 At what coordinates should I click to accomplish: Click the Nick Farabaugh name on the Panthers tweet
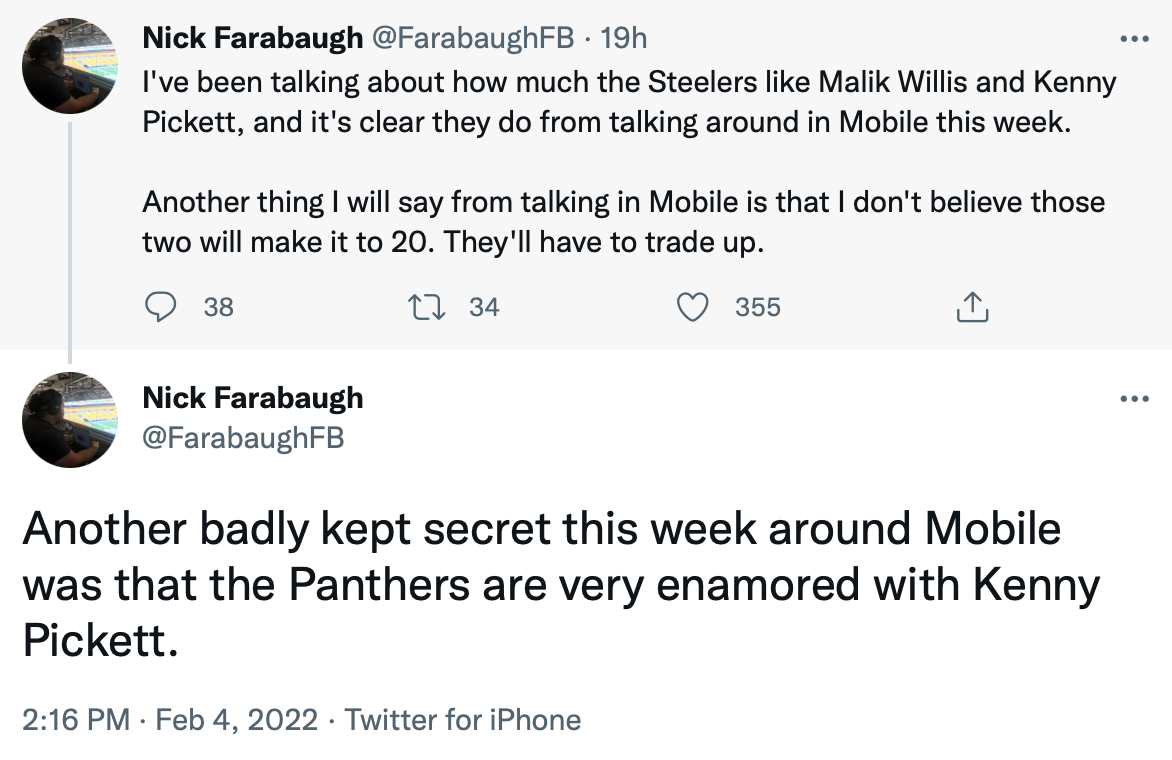[x=253, y=398]
